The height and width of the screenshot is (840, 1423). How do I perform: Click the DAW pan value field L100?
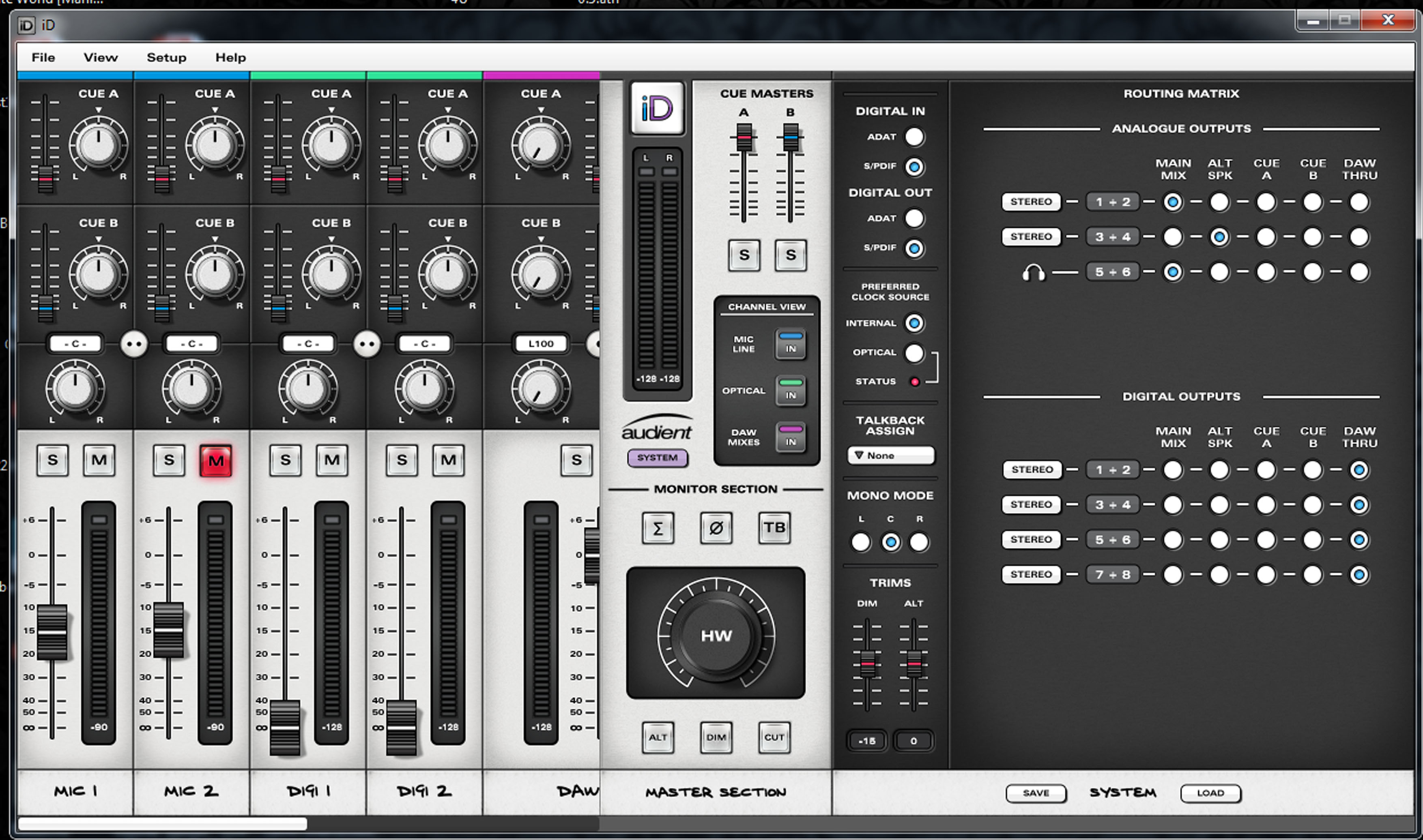541,344
